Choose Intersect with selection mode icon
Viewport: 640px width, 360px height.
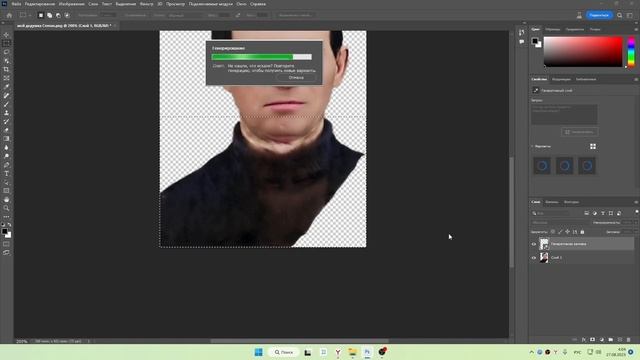tap(67, 15)
